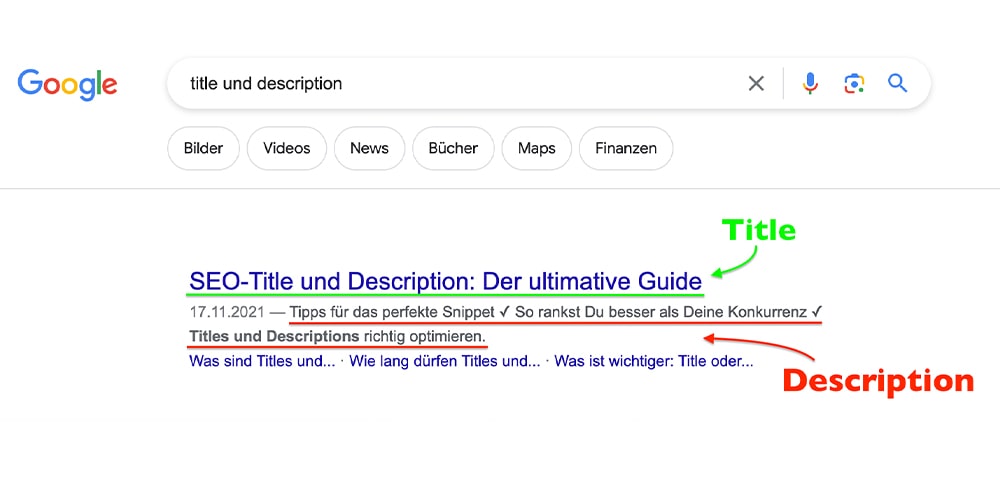1000x500 pixels.
Task: Click the result date 17.11.2021
Action: point(227,313)
